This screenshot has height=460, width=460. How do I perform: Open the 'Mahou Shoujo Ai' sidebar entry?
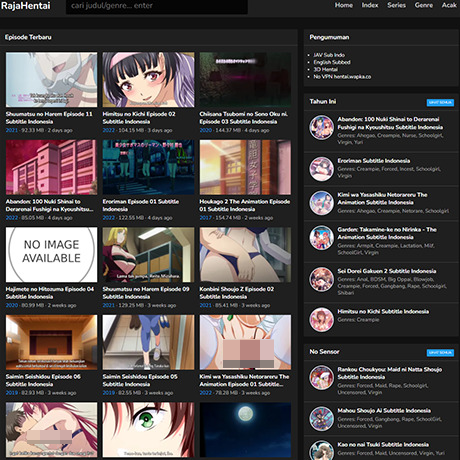pos(384,410)
